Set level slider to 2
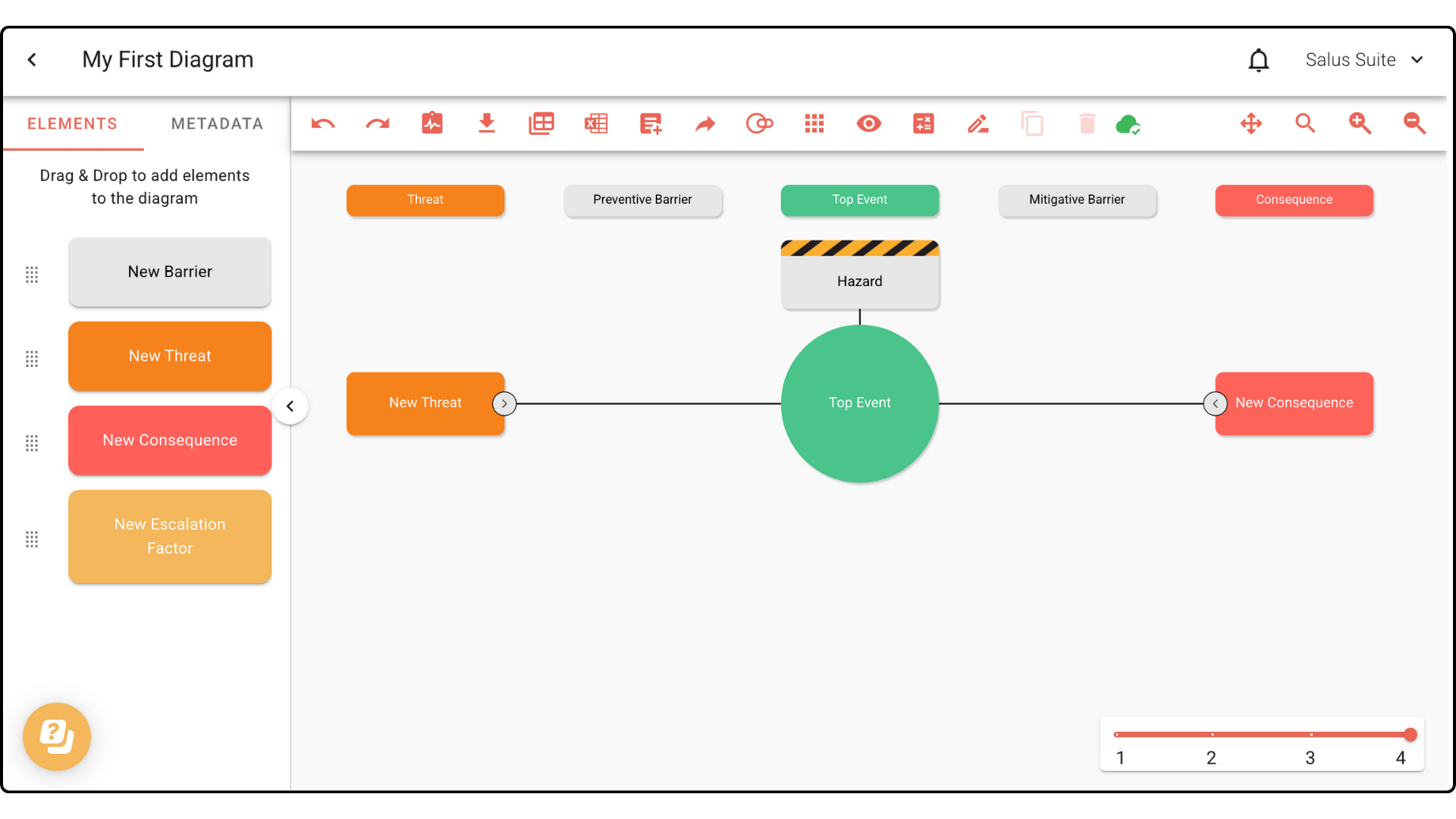Viewport: 1456px width, 819px height. pyautogui.click(x=1212, y=735)
